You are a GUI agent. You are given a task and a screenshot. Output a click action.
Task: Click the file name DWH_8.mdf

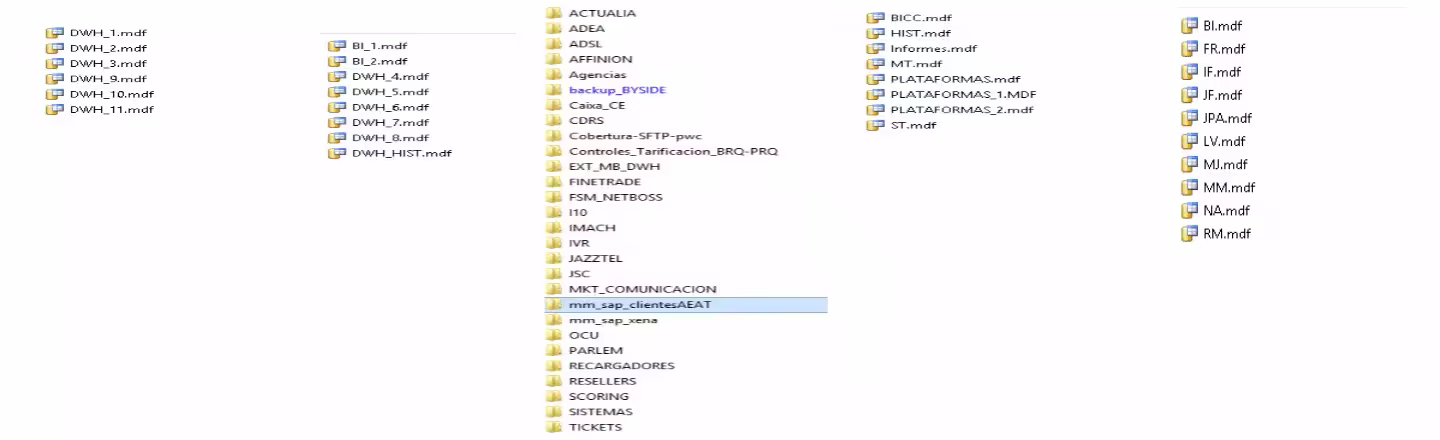pyautogui.click(x=390, y=138)
